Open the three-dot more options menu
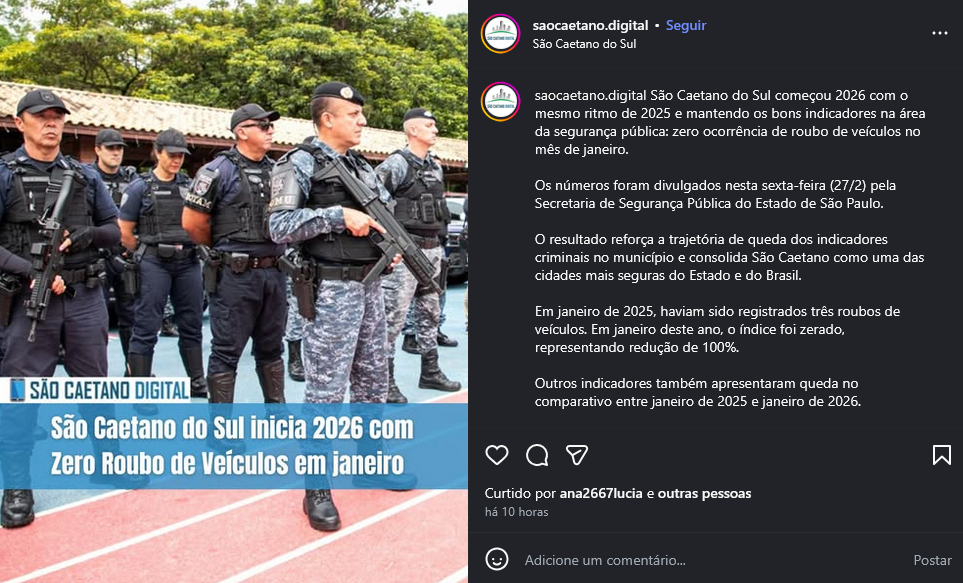This screenshot has height=583, width=963. [940, 33]
